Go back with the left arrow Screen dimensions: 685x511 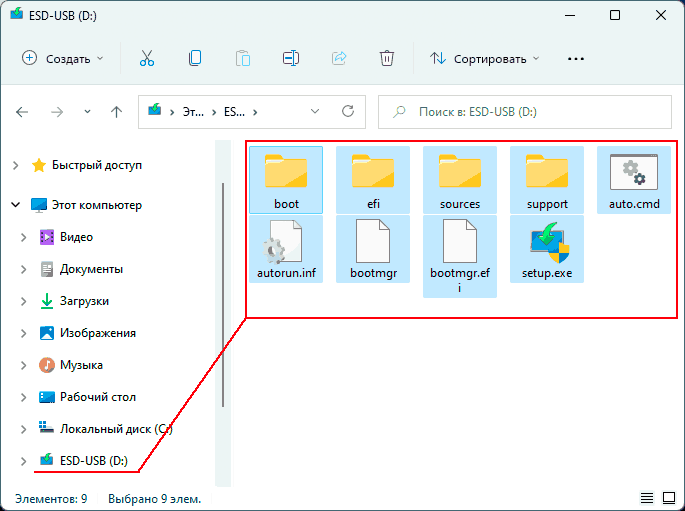[x=22, y=112]
